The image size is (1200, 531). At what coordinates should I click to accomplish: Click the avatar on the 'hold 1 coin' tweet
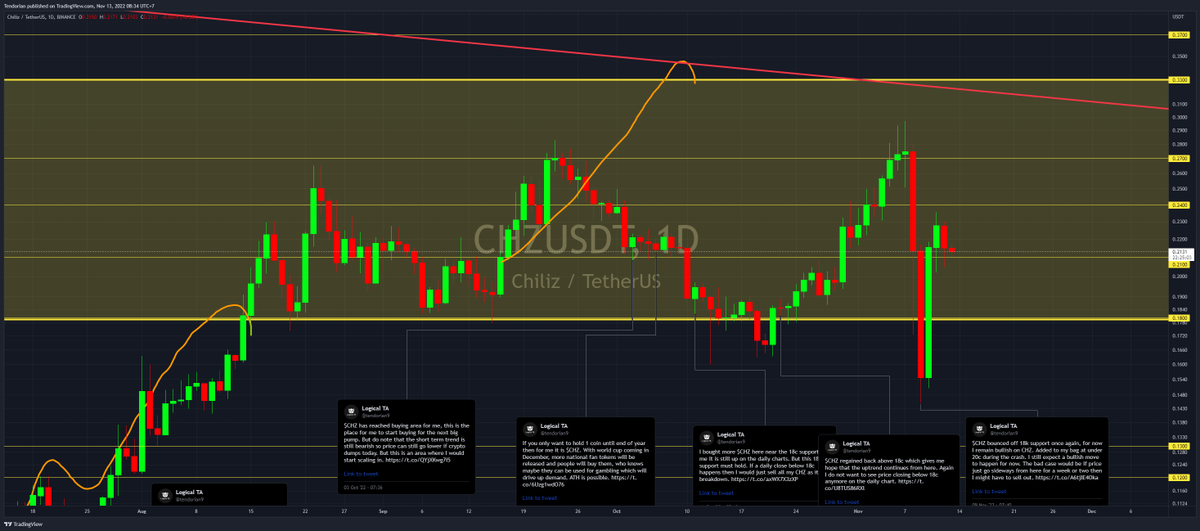[x=530, y=427]
